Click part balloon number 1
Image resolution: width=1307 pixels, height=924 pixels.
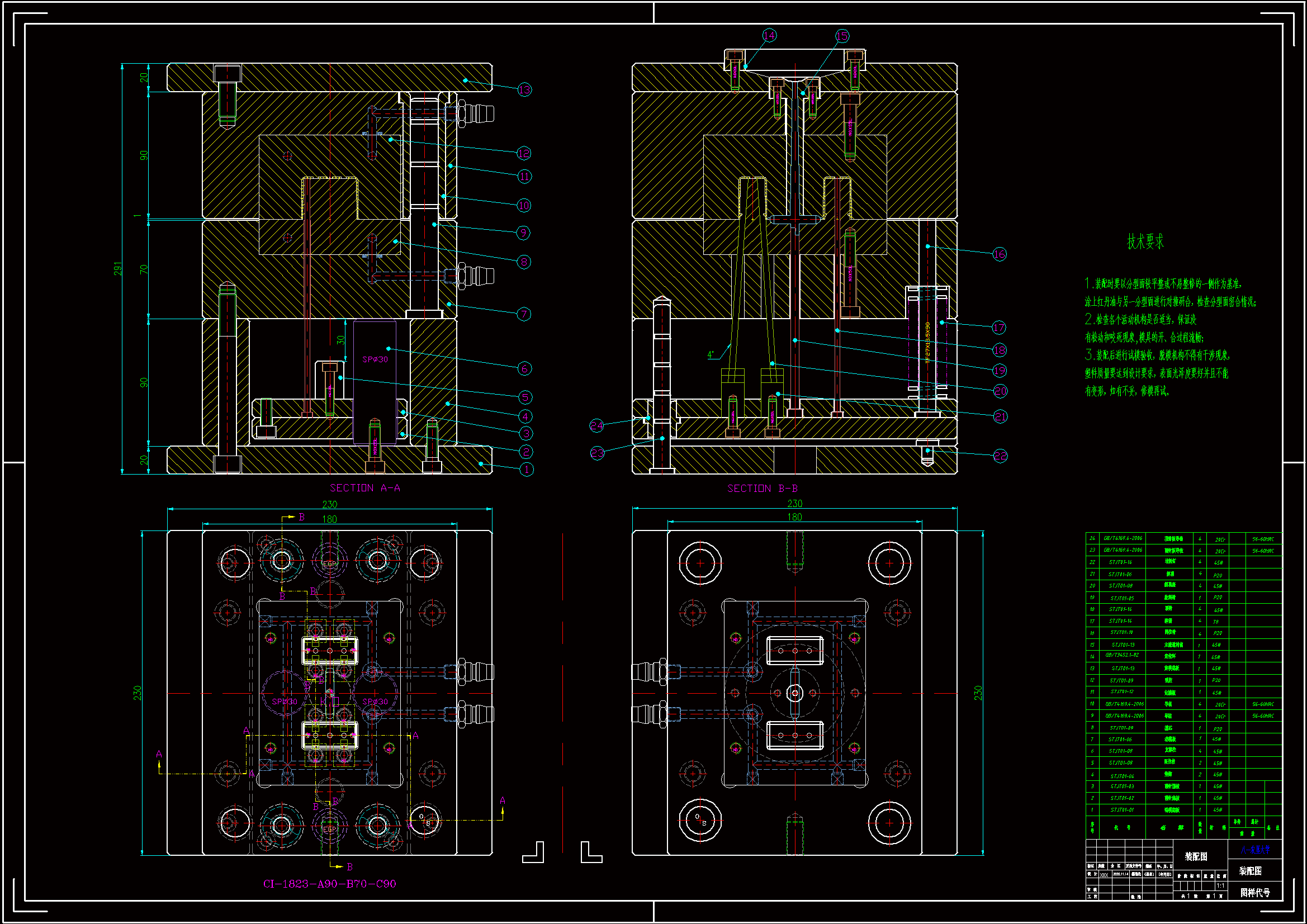coord(527,470)
